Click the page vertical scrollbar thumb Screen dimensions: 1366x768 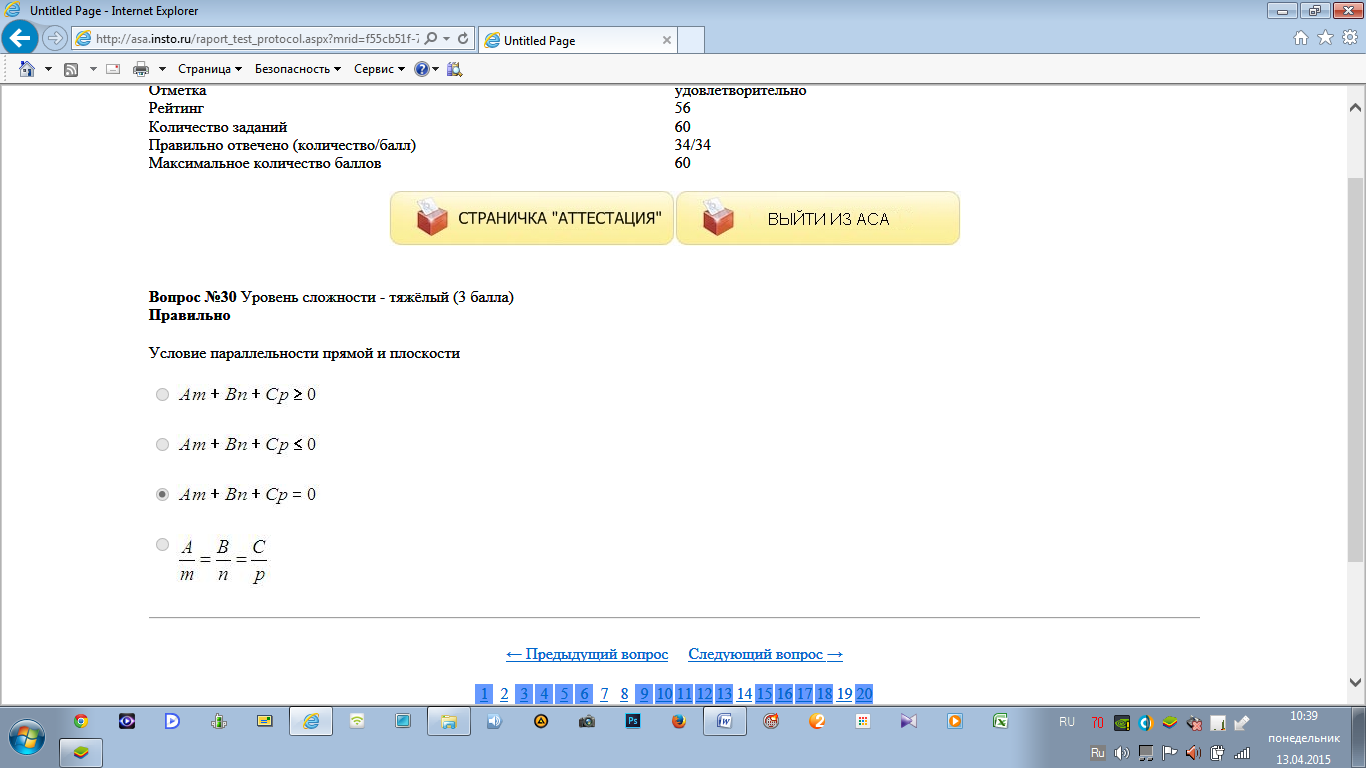click(x=1356, y=370)
